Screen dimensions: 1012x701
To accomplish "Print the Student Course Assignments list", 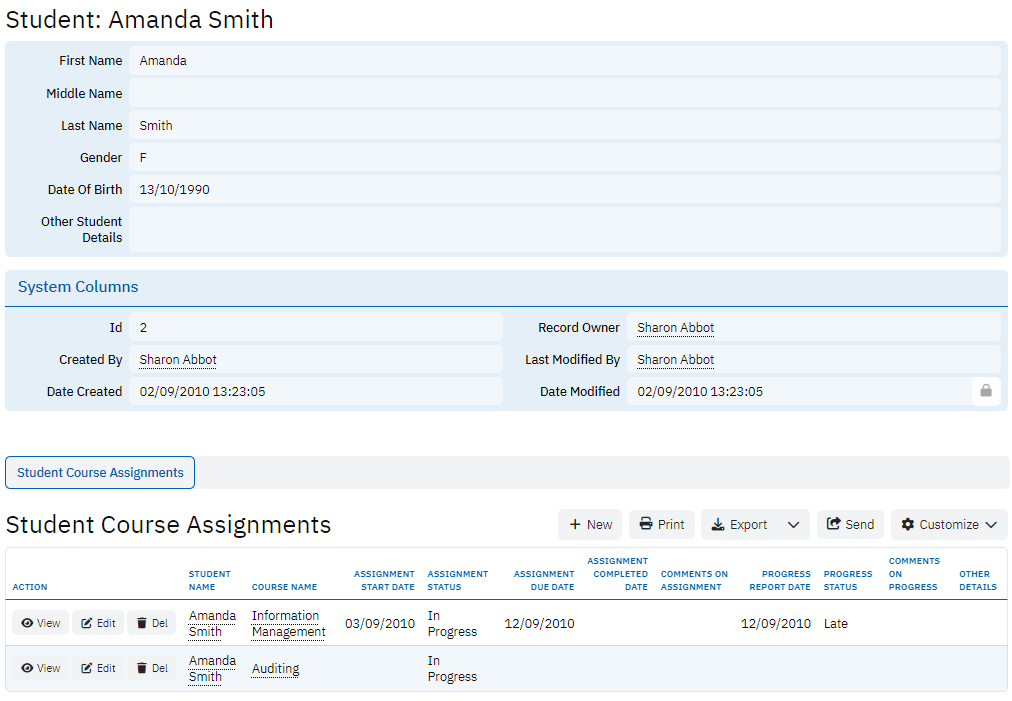I will tap(661, 525).
